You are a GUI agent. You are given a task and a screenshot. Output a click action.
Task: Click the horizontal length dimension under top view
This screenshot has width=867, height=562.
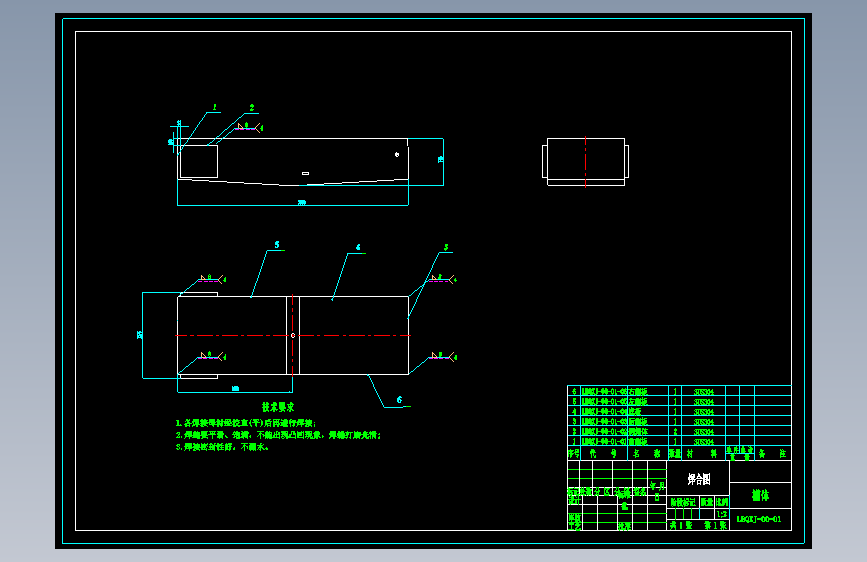coord(301,202)
